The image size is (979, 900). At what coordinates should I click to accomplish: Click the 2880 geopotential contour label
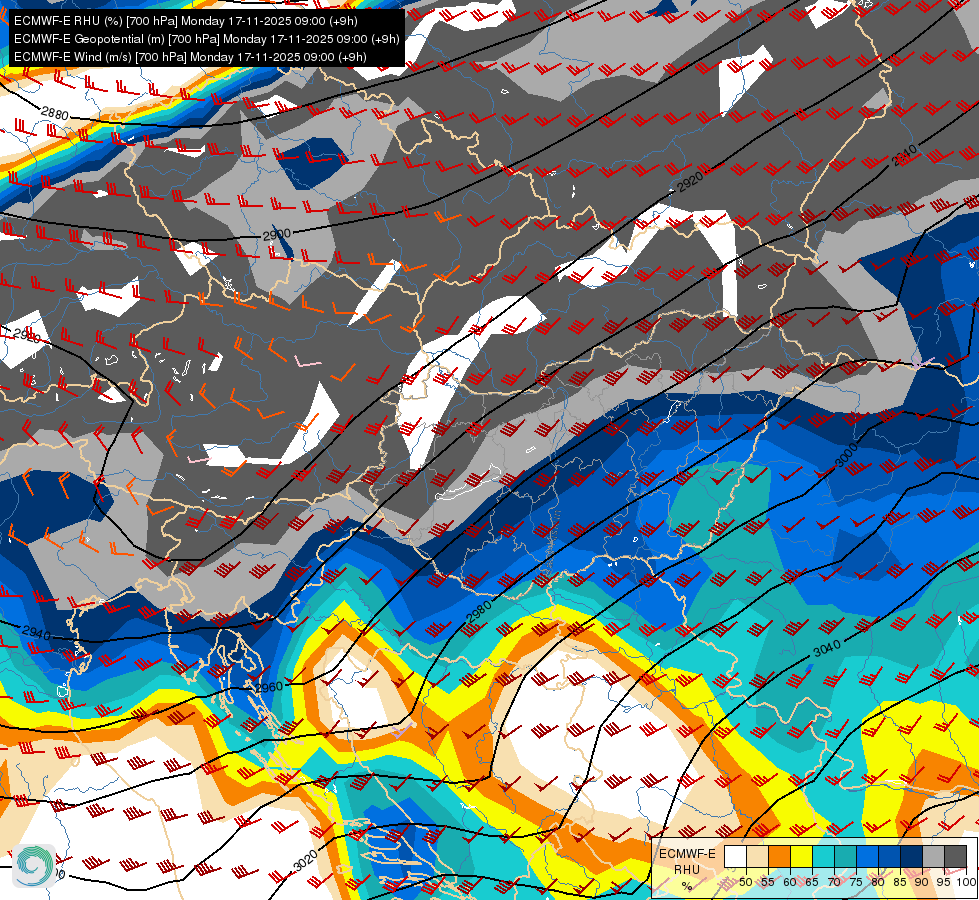pyautogui.click(x=55, y=113)
